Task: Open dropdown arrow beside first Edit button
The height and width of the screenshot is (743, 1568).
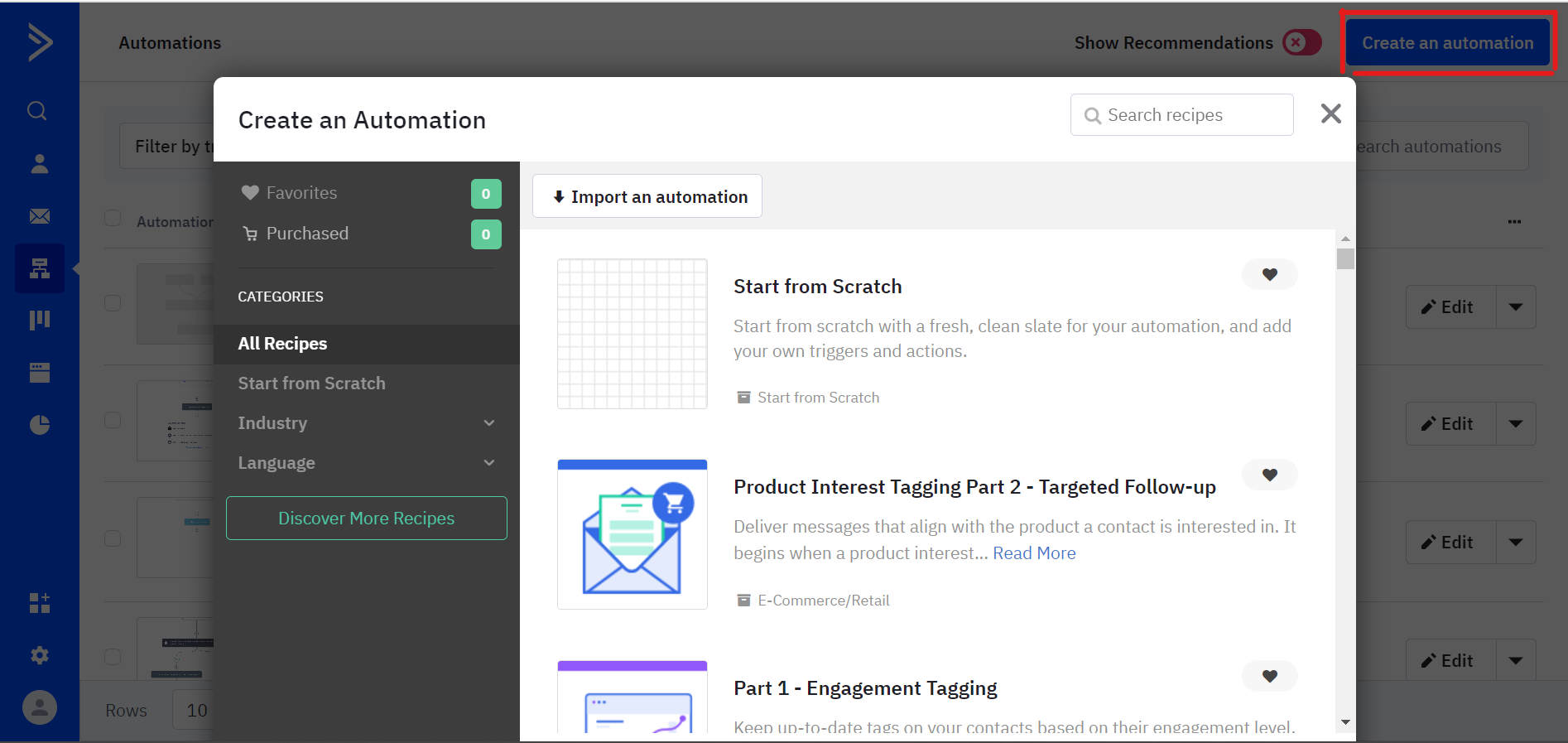Action: (1516, 307)
